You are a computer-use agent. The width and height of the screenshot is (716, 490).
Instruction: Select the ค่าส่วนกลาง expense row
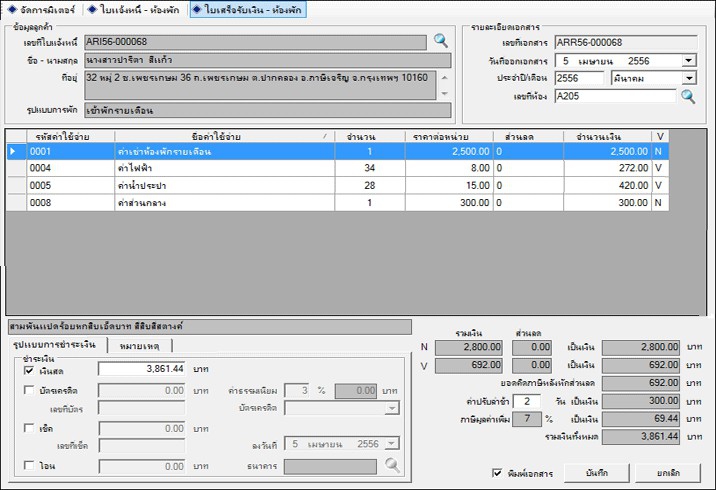click(x=338, y=202)
